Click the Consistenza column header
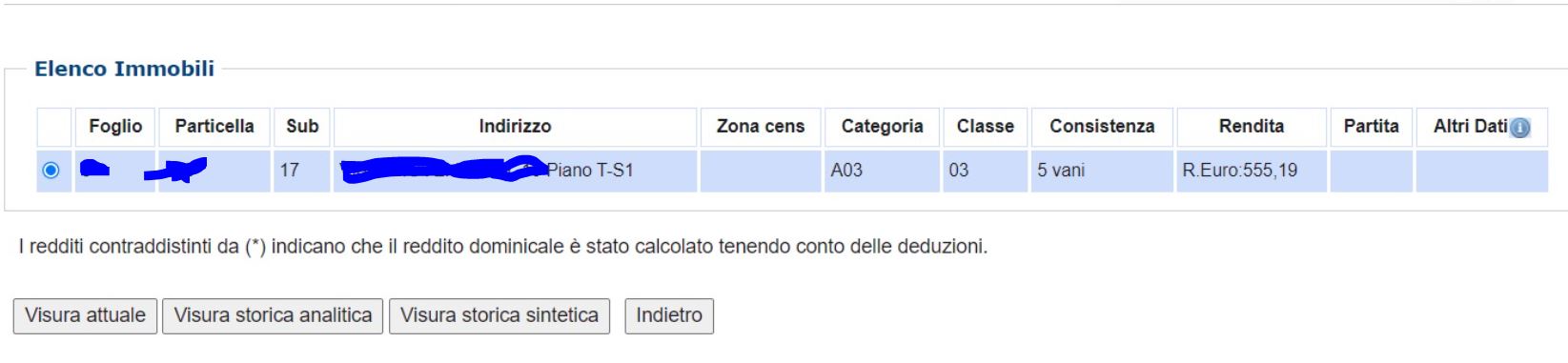1568x363 pixels. pyautogui.click(x=1102, y=127)
